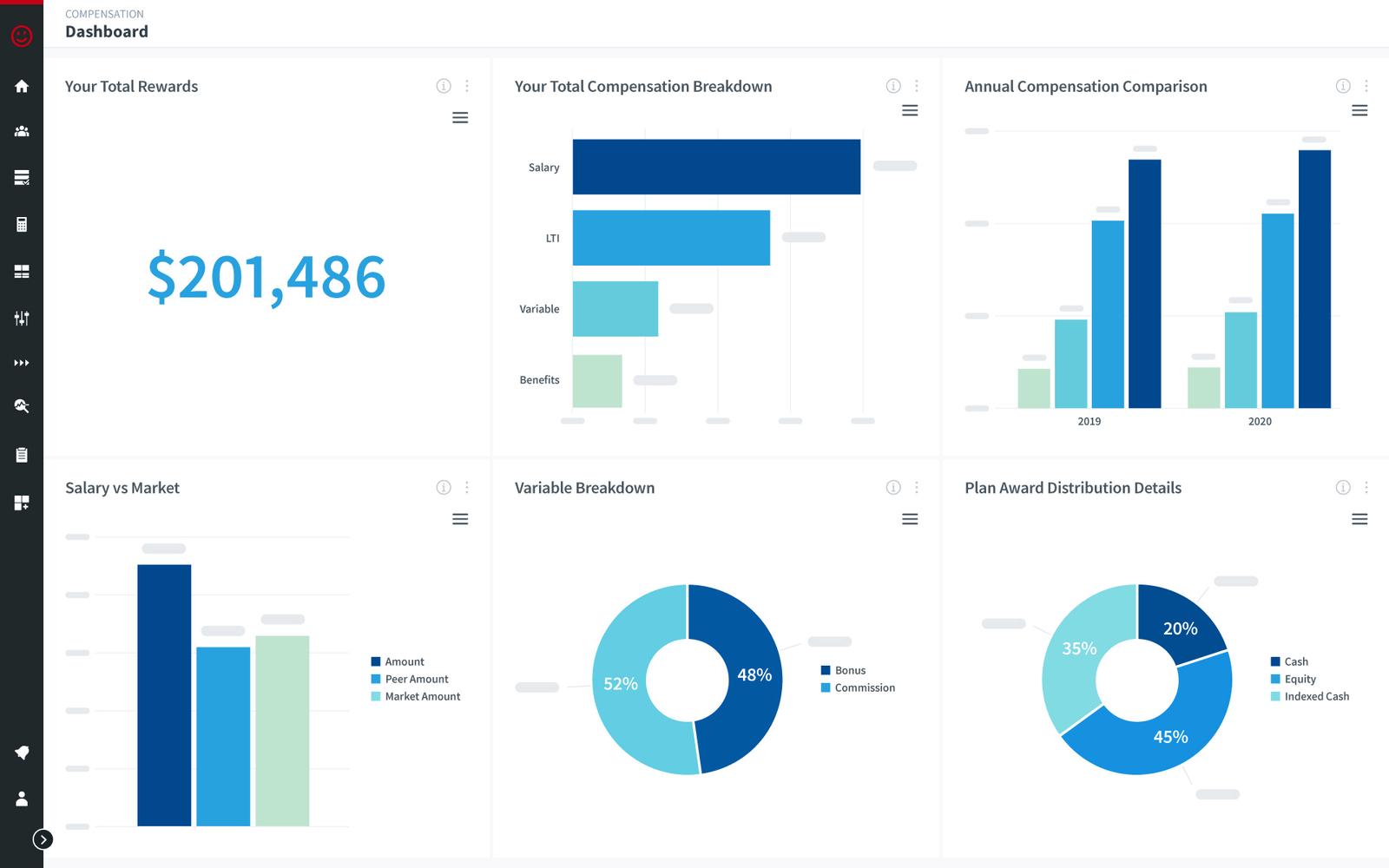Click the info icon on Your Total Compensation Breakdown
The image size is (1389, 868).
892,86
